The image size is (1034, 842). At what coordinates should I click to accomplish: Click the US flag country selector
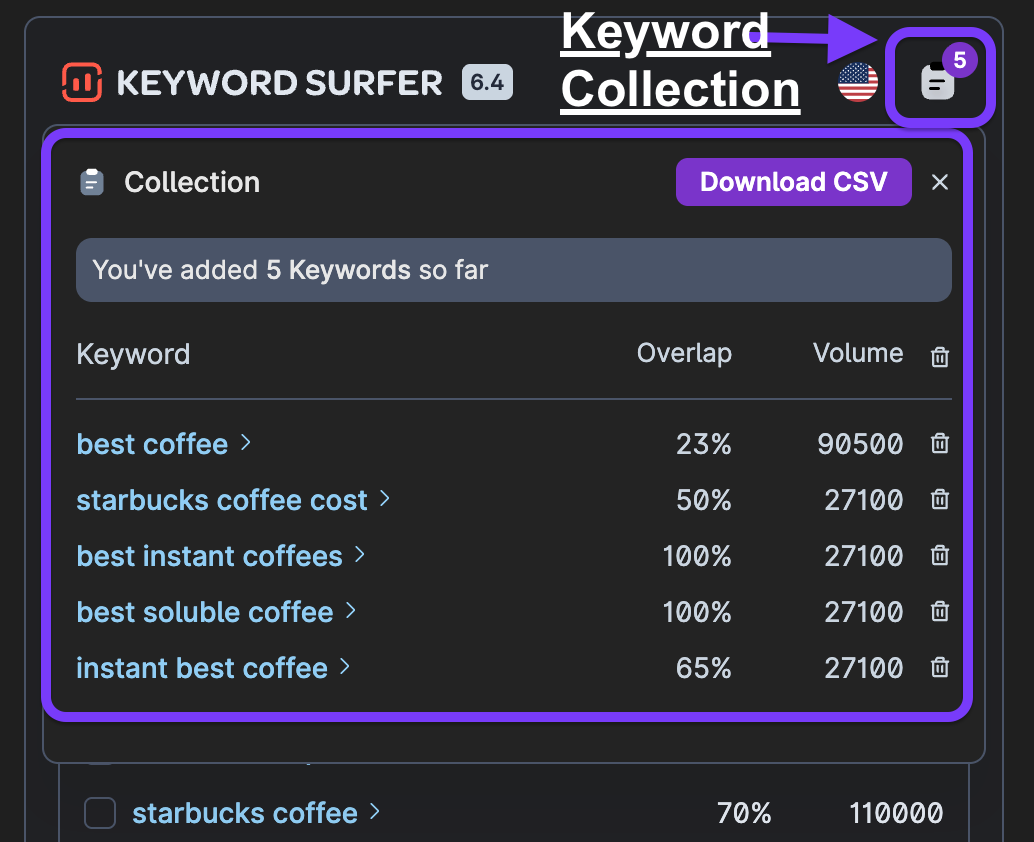click(858, 81)
